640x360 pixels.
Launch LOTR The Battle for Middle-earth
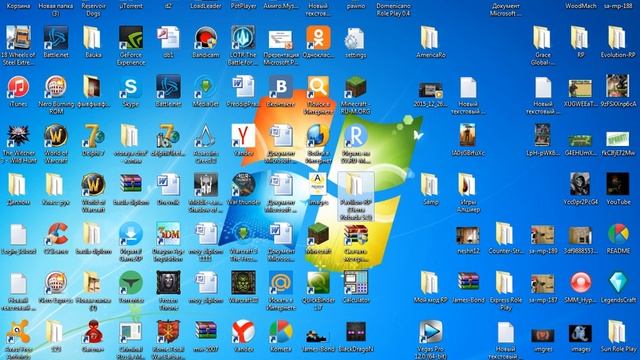click(243, 39)
